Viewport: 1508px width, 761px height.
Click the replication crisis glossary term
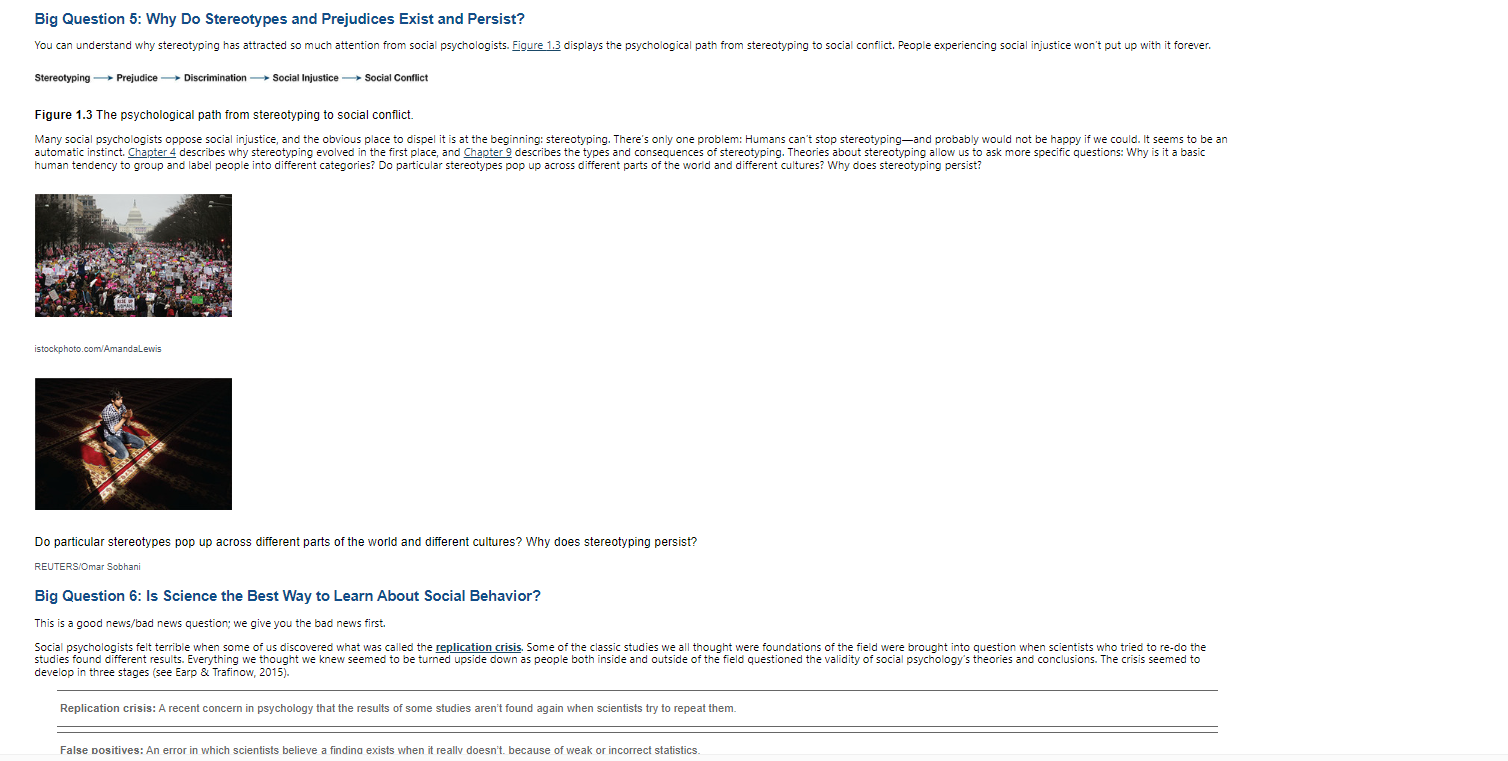(479, 647)
